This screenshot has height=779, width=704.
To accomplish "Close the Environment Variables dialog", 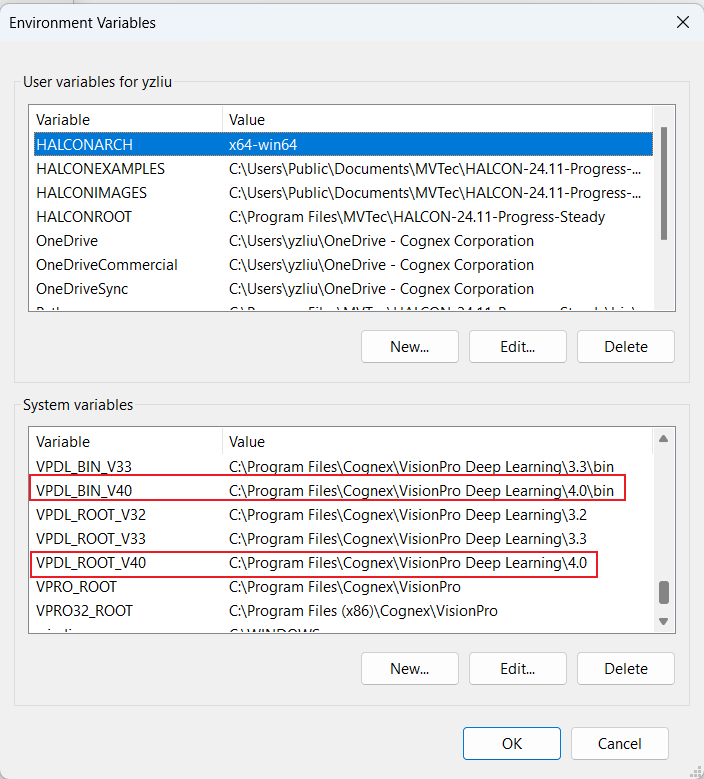I will (x=683, y=22).
